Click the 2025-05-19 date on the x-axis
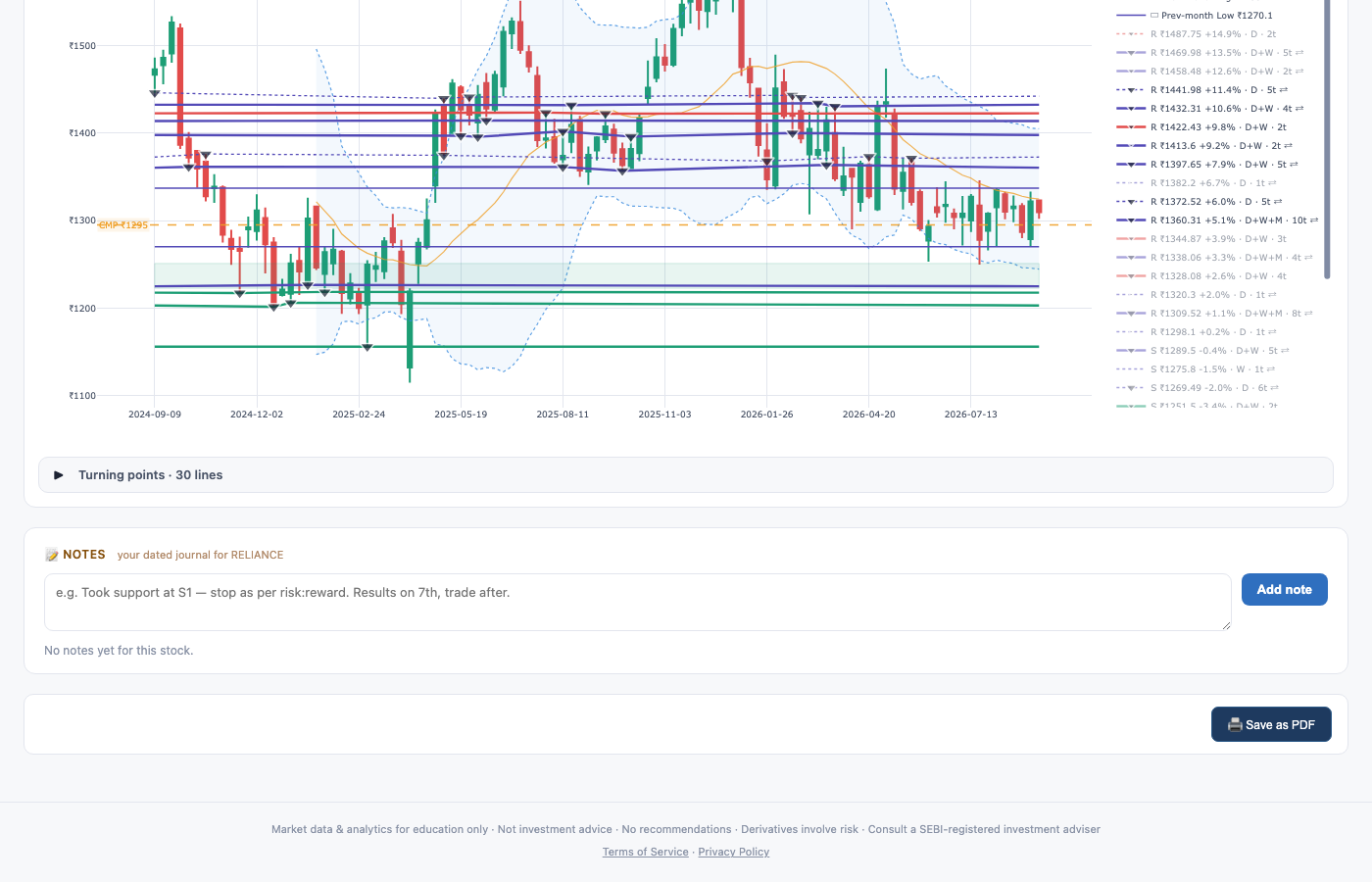Viewport: 1372px width, 882px height. pos(461,415)
